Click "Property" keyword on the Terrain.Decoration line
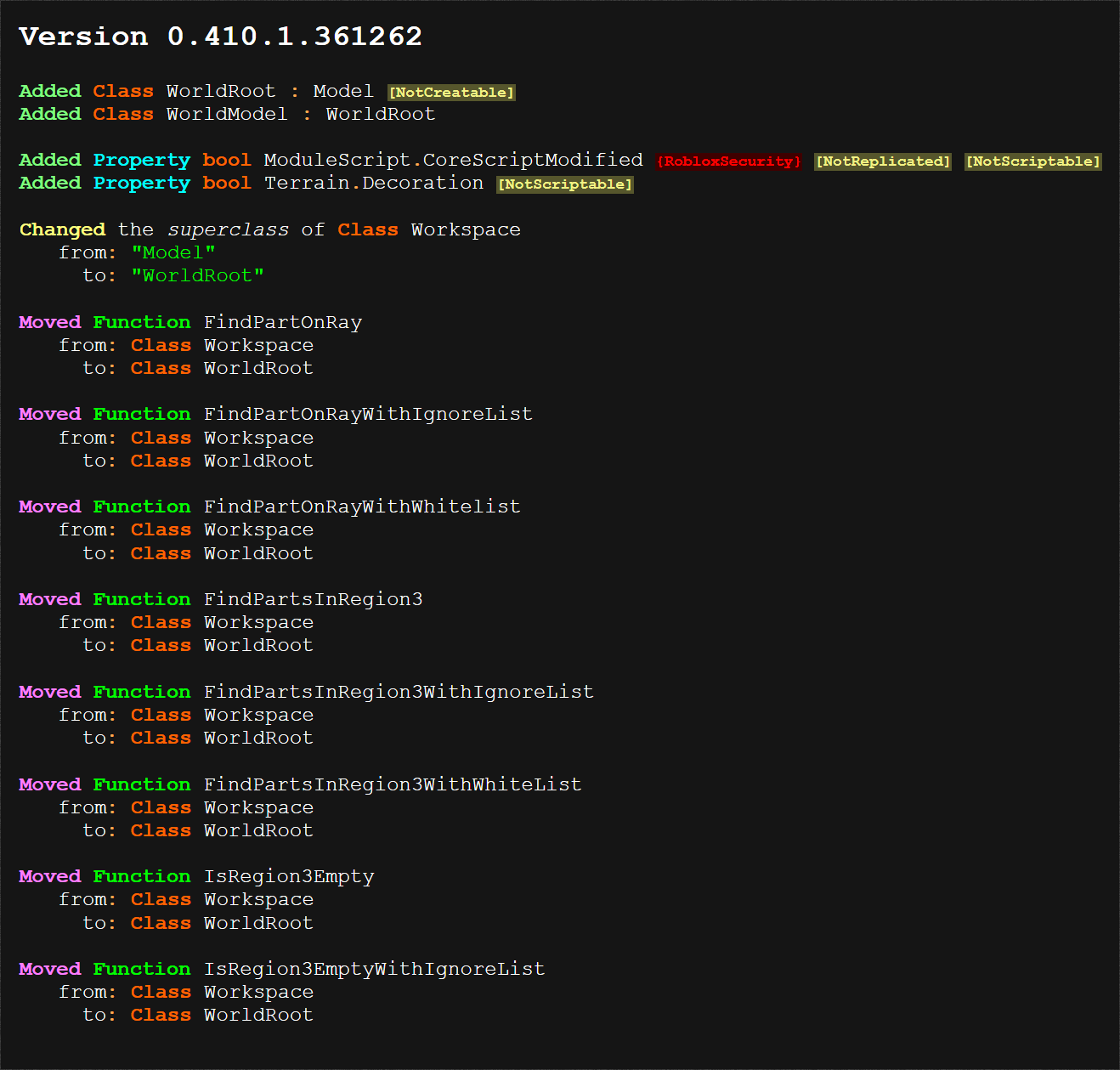Image resolution: width=1120 pixels, height=1070 pixels. 142,184
